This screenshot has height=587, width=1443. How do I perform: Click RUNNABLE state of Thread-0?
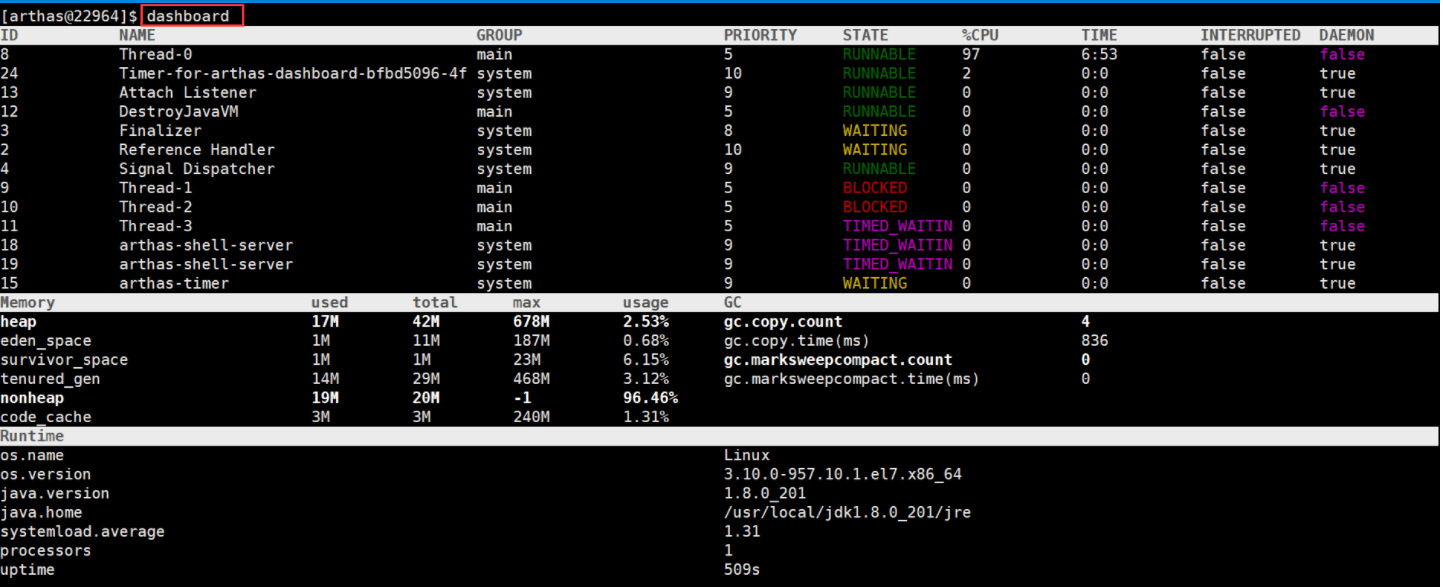tap(879, 54)
